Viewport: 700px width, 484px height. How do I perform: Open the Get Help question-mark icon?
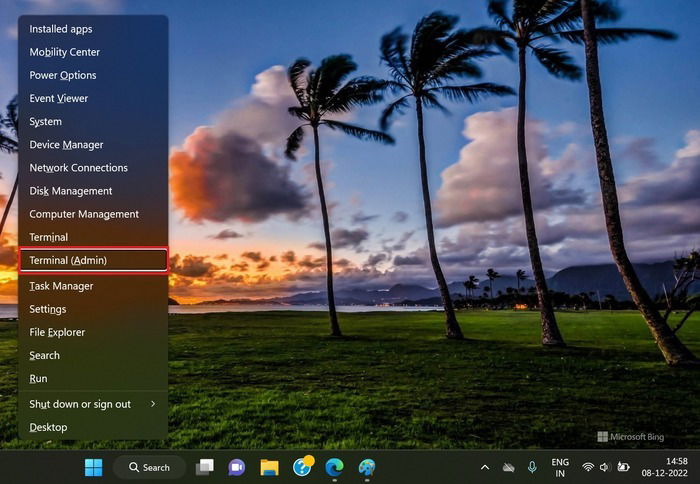pos(303,467)
